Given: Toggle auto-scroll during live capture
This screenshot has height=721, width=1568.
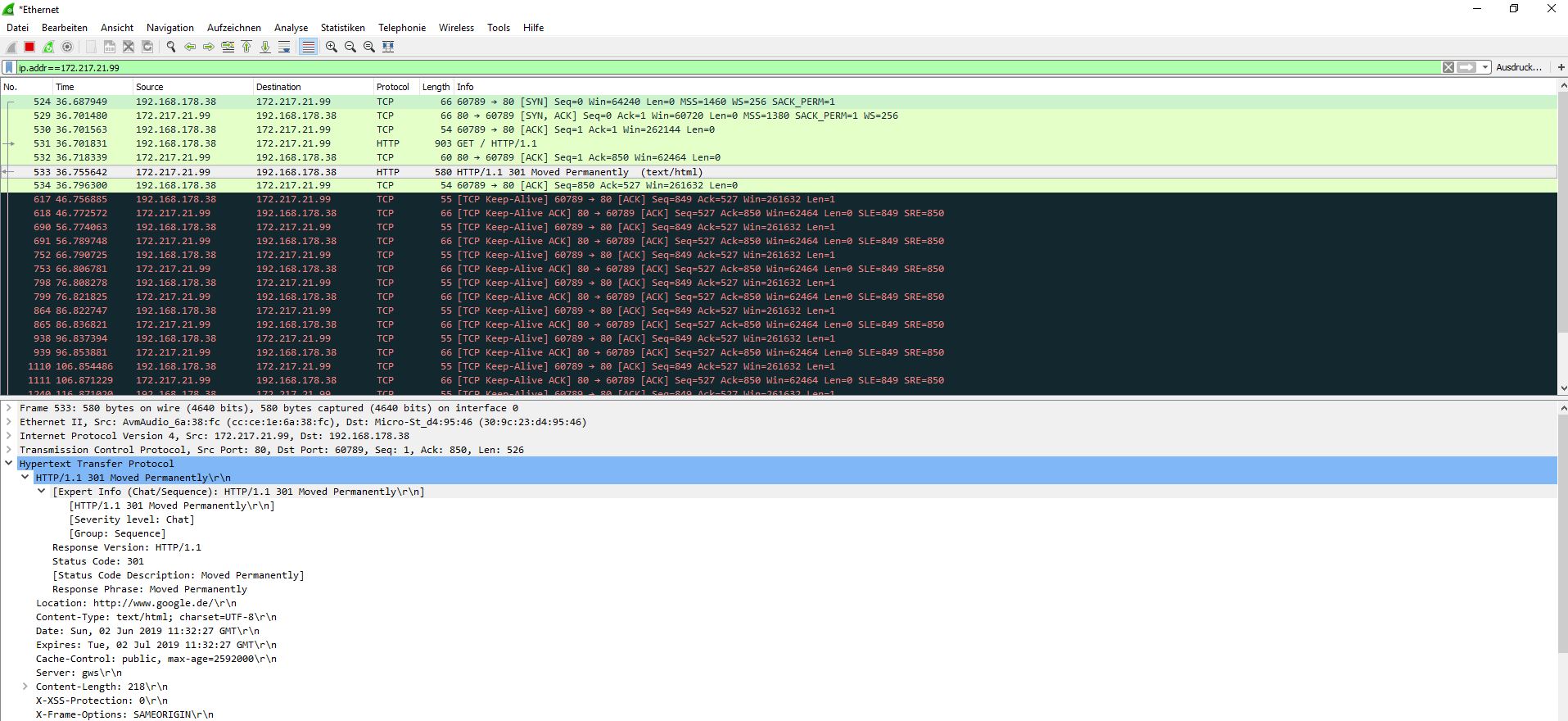Looking at the screenshot, I should click(x=284, y=47).
